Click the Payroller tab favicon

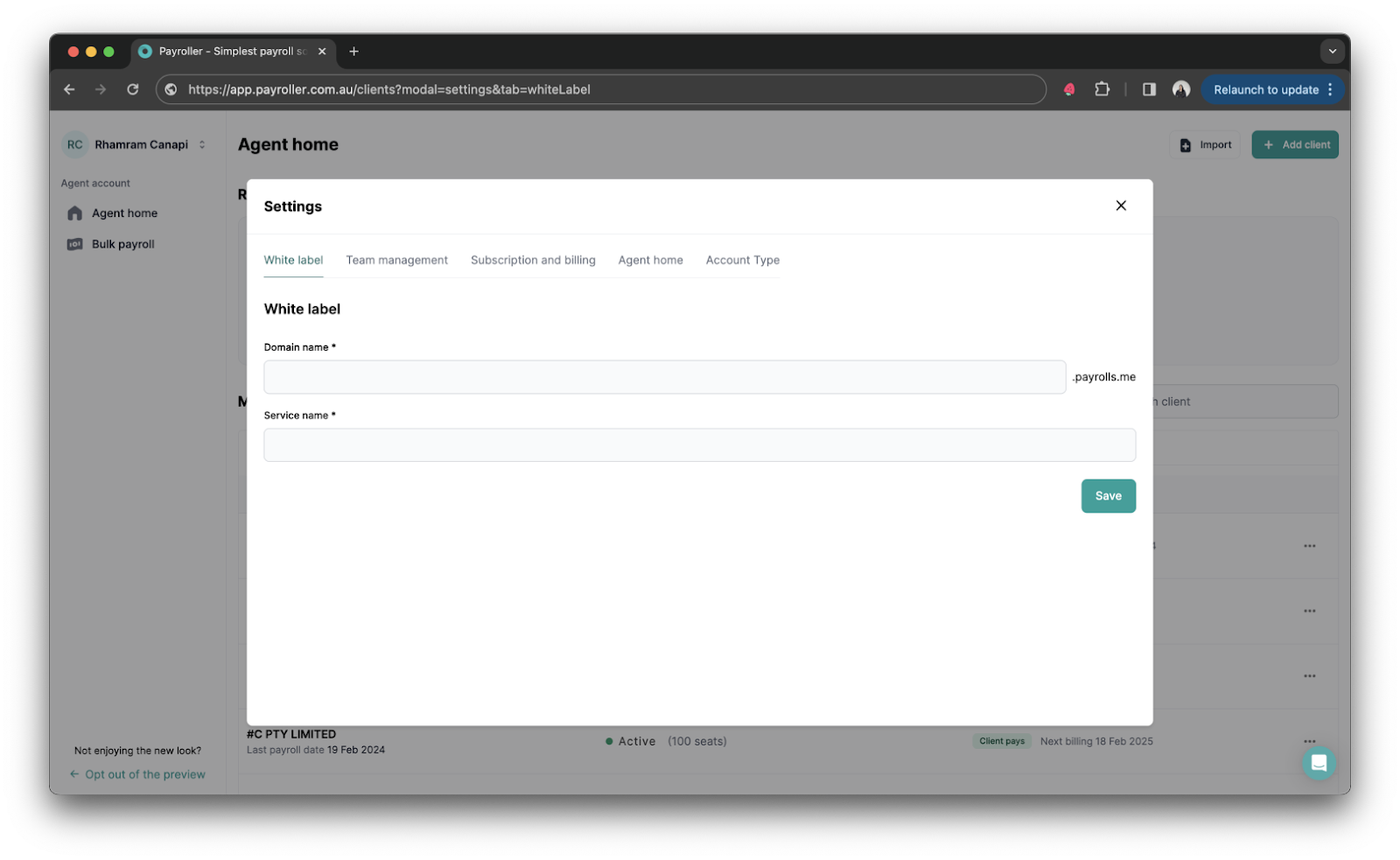pos(145,52)
